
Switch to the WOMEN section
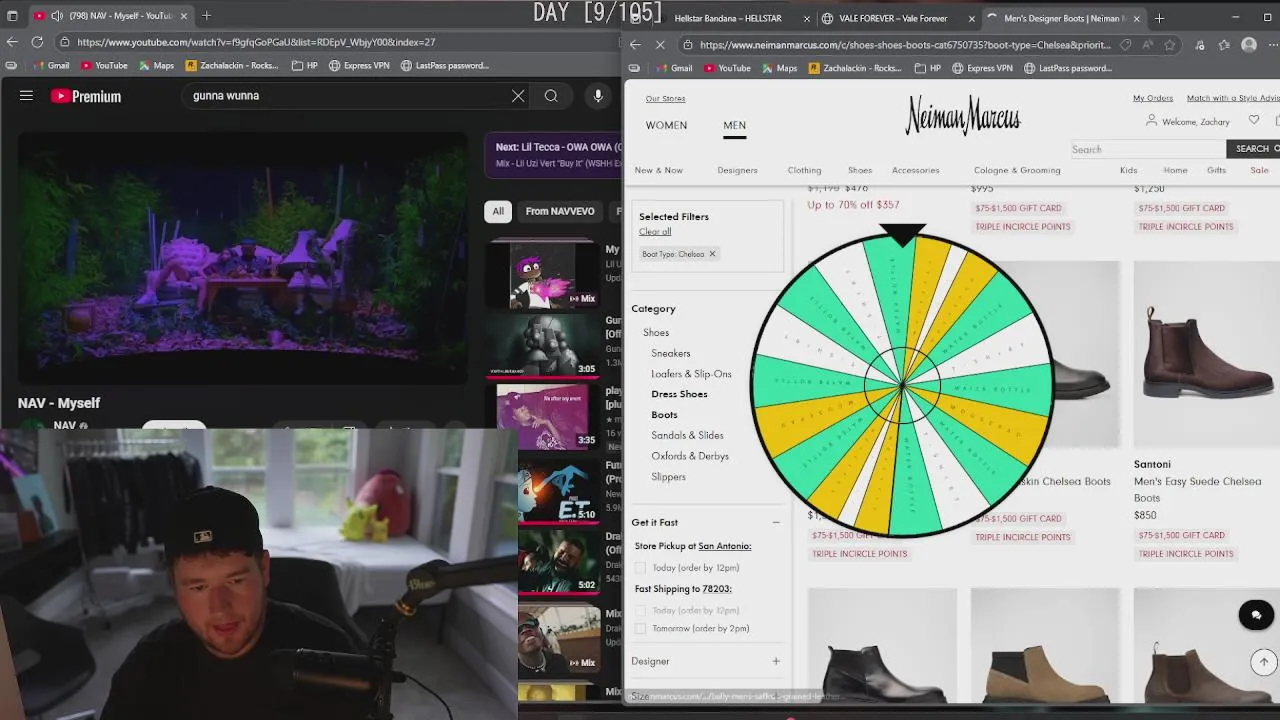pyautogui.click(x=666, y=125)
